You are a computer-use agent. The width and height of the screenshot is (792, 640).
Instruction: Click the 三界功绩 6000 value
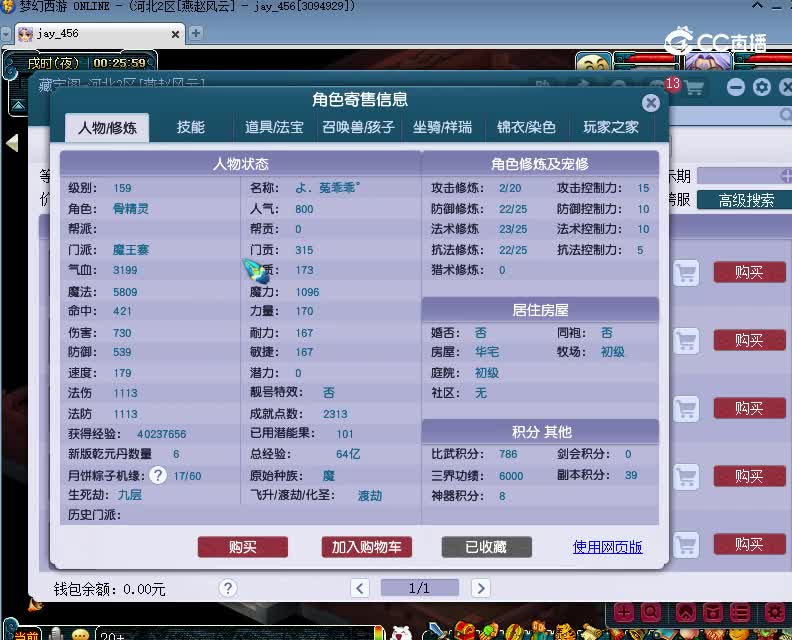pos(511,476)
